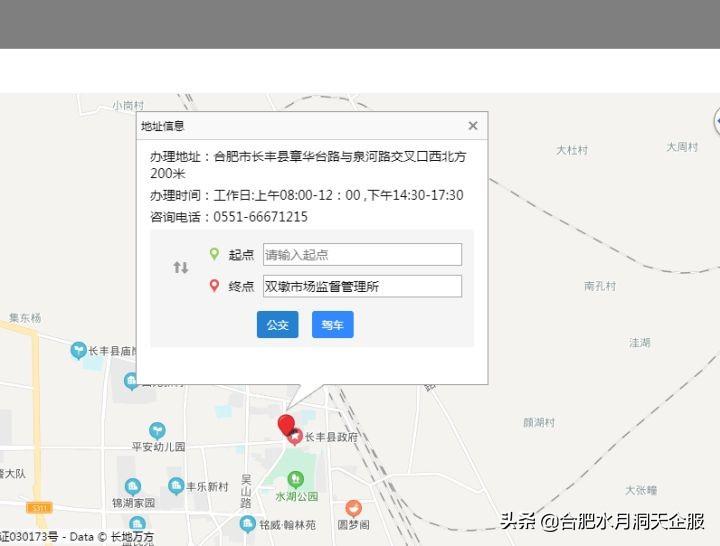Click the 公交 bus route button
Image resolution: width=720 pixels, height=546 pixels.
(x=277, y=325)
